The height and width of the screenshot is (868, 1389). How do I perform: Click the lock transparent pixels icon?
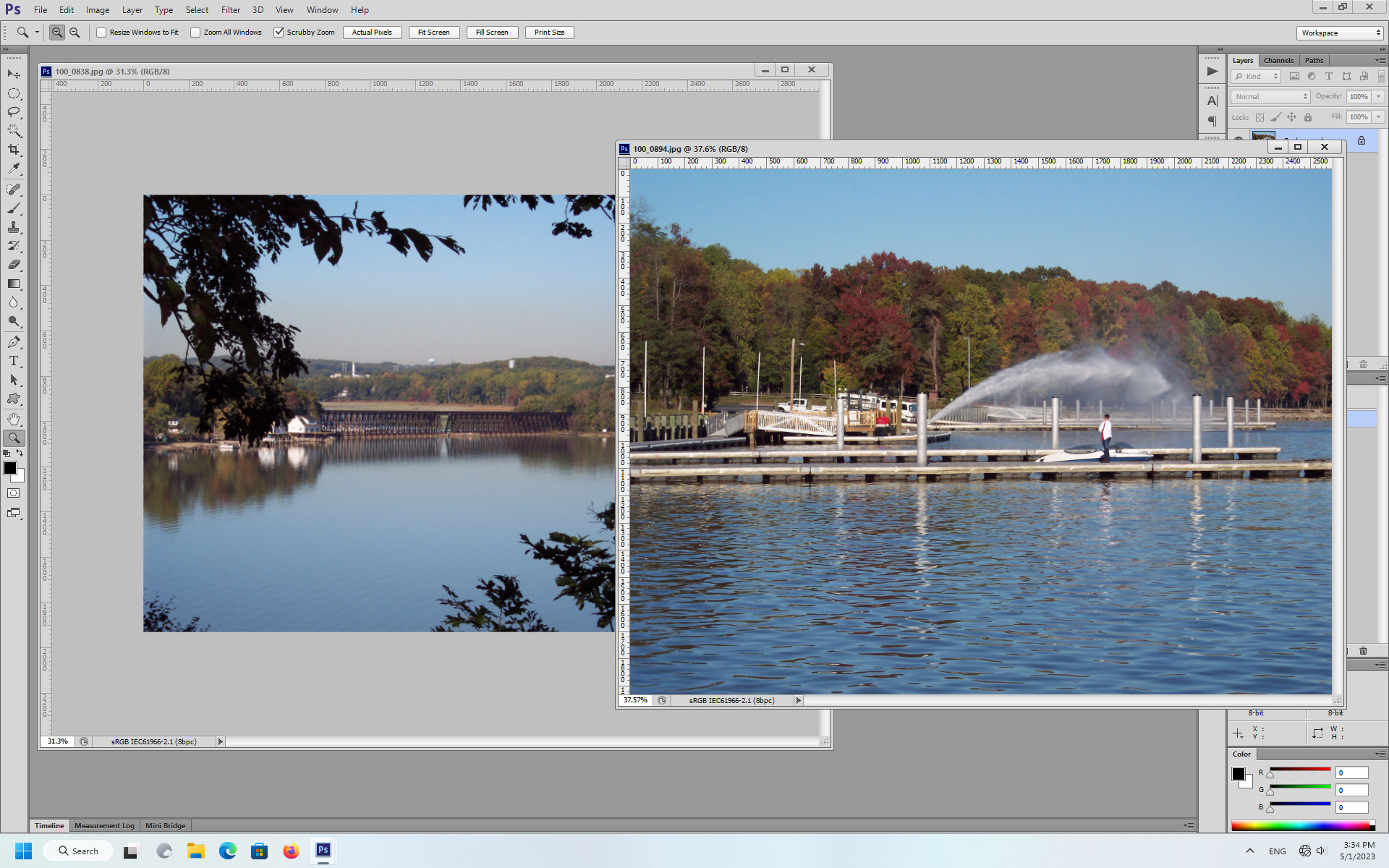[x=1260, y=116]
